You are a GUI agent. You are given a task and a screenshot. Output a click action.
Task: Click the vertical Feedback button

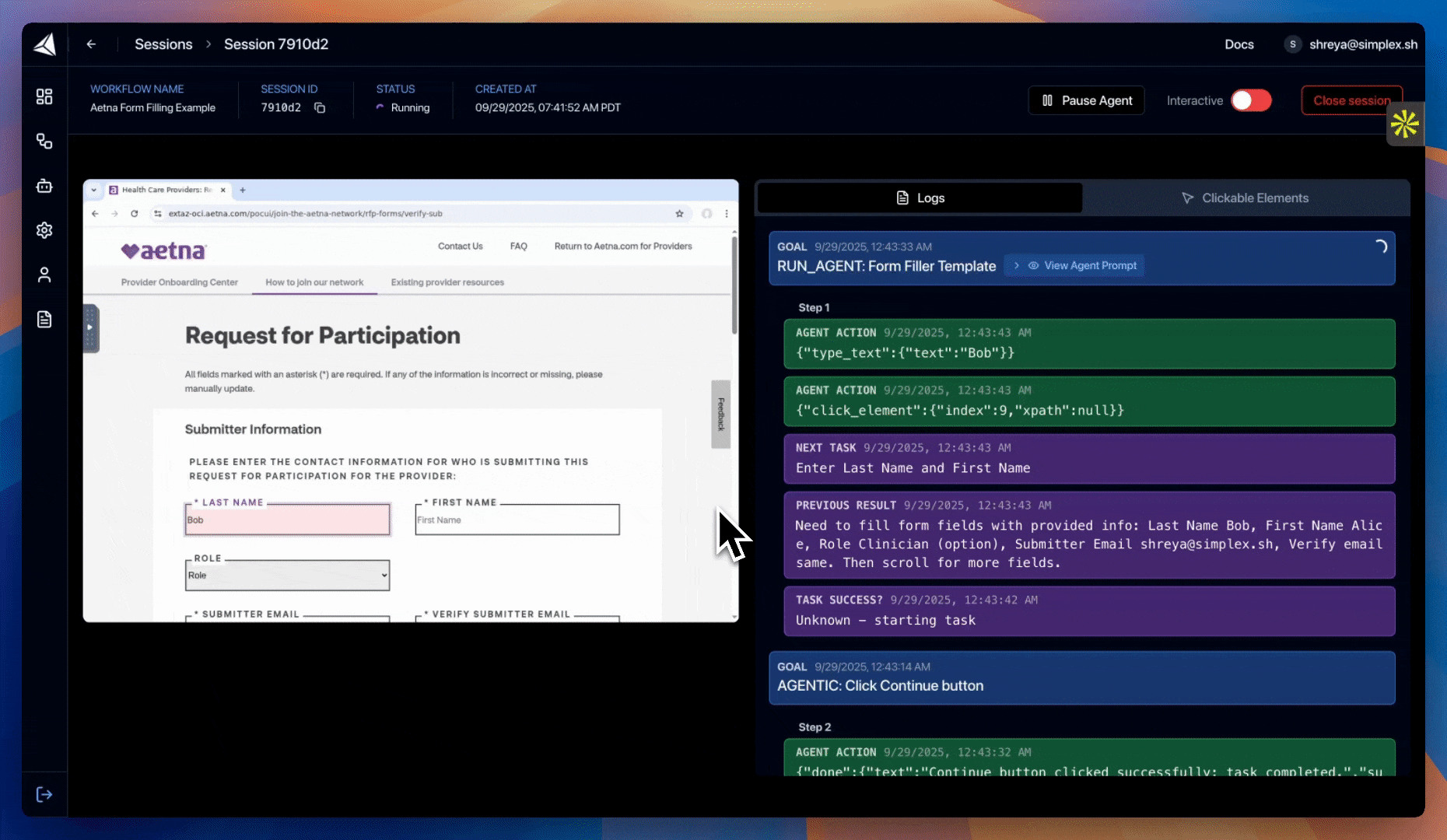click(x=720, y=414)
